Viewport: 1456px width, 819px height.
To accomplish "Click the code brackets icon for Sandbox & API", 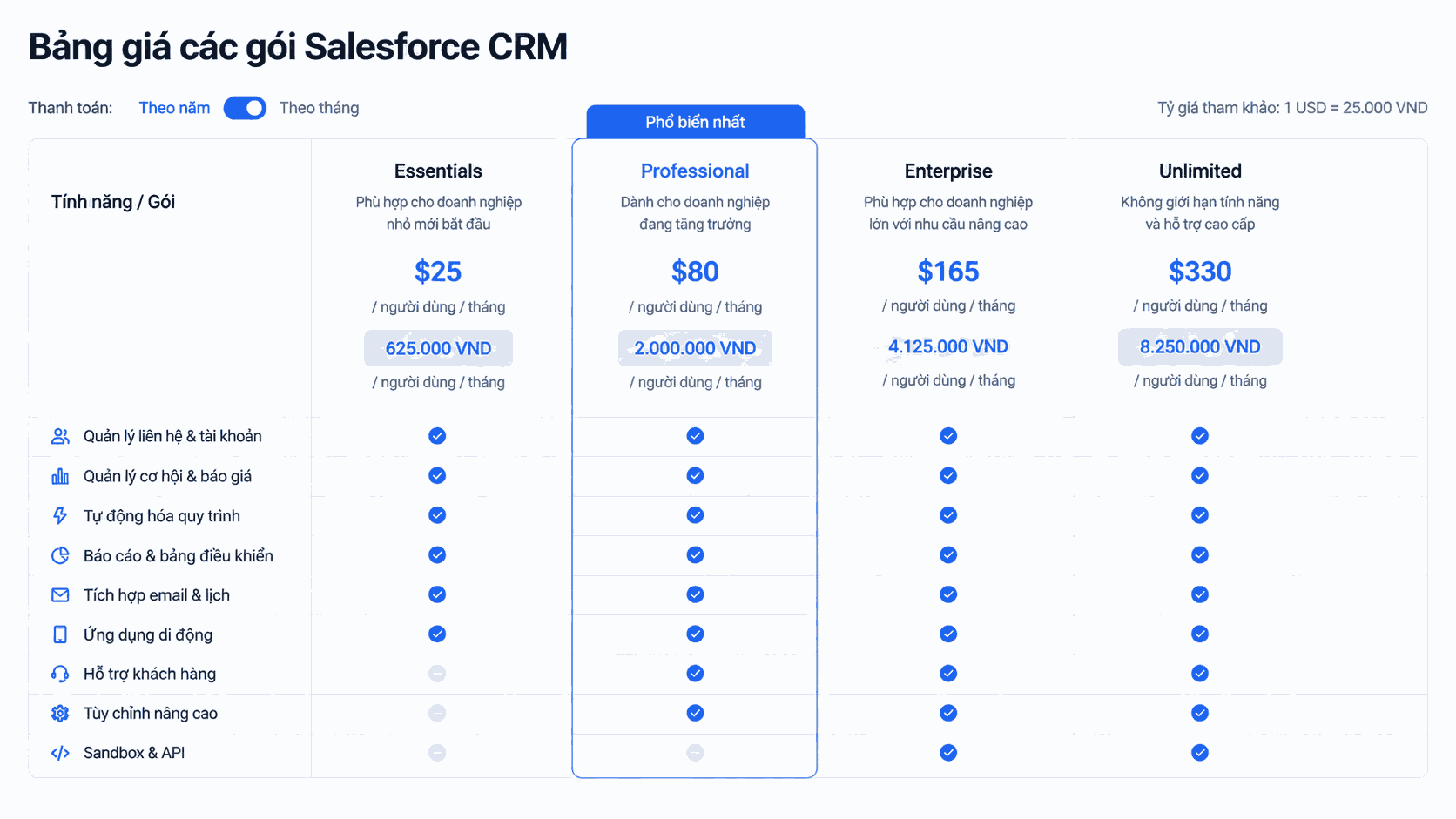I will tap(60, 753).
